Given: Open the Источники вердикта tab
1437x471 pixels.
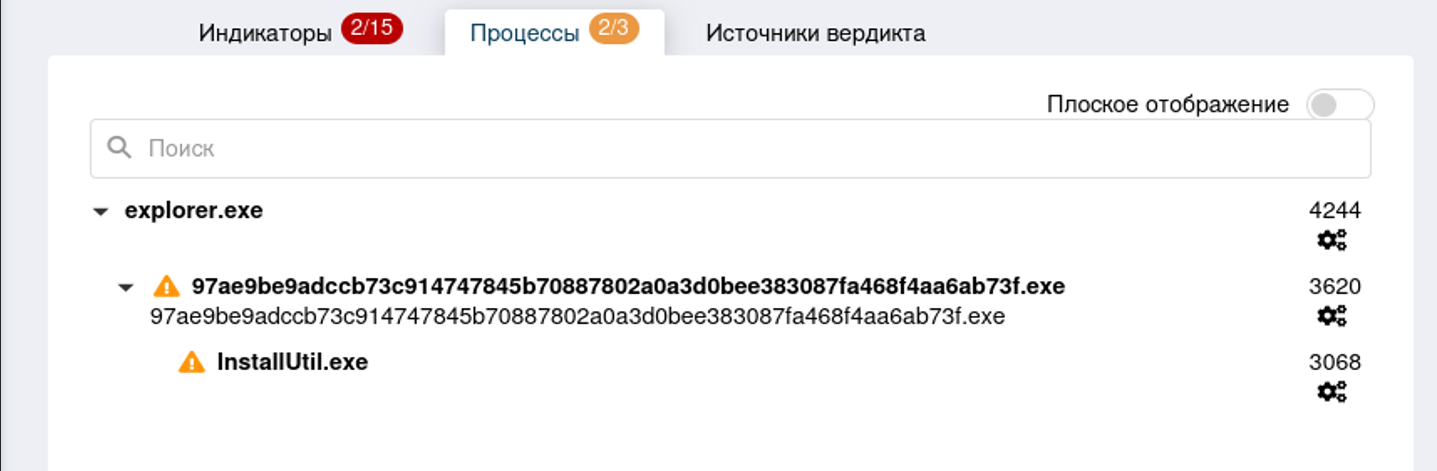Looking at the screenshot, I should tap(815, 33).
